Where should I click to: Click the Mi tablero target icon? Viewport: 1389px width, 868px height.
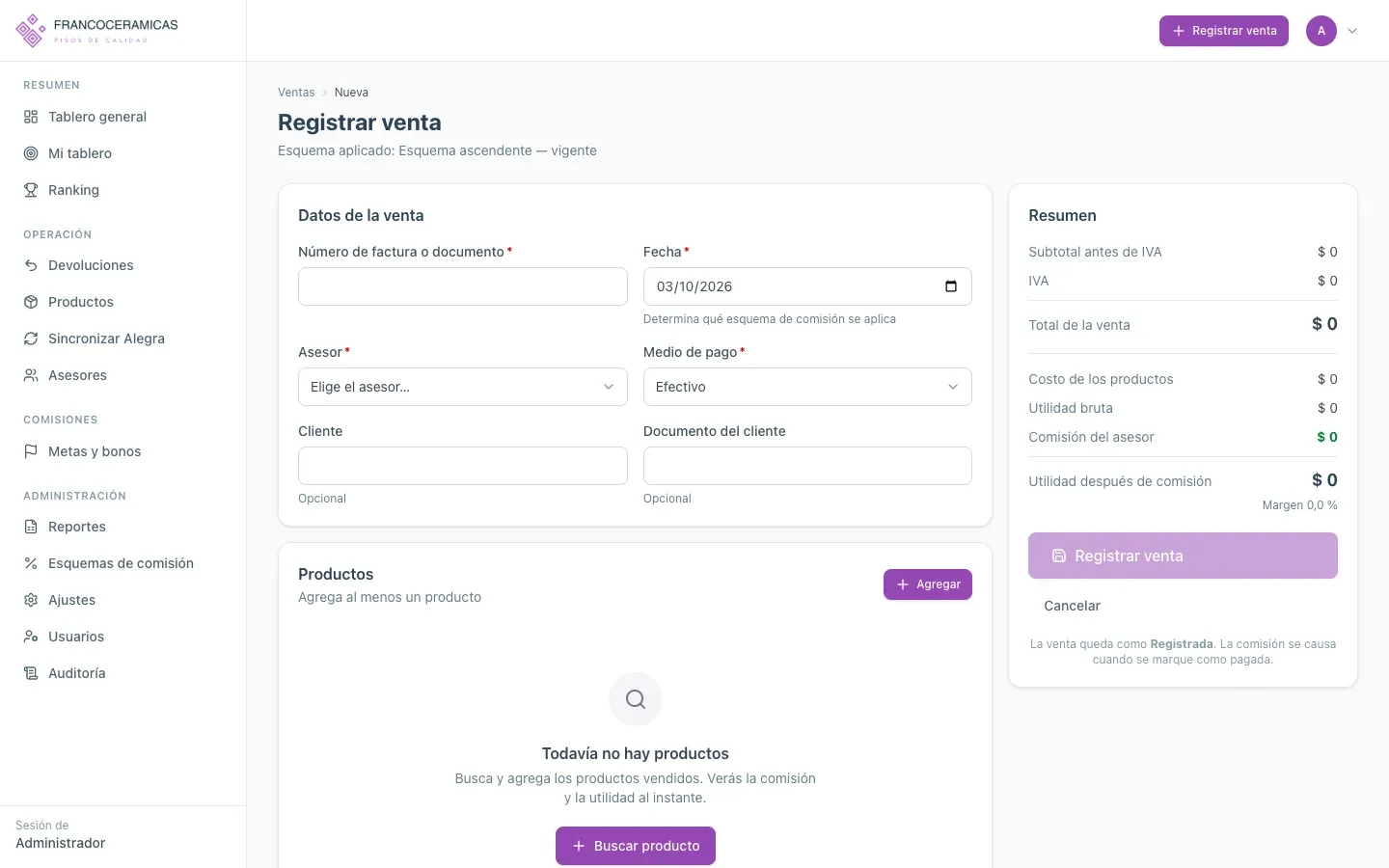tap(31, 153)
